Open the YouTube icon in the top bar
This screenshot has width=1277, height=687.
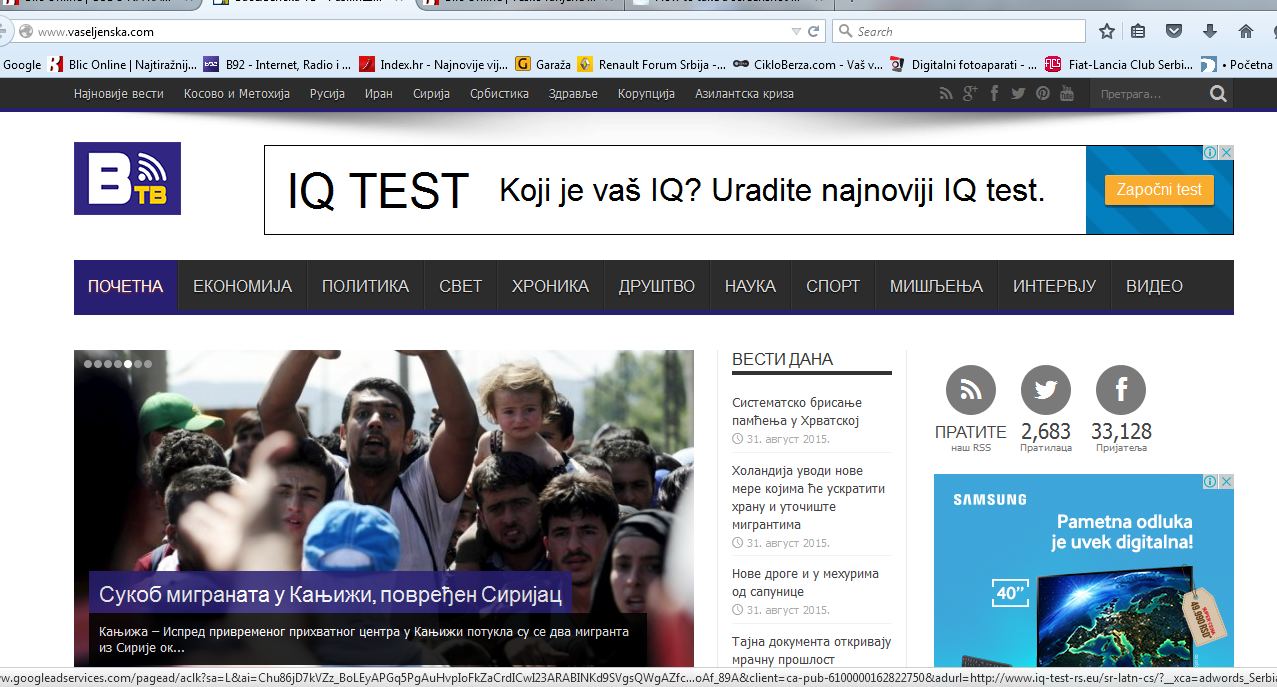pos(1067,94)
